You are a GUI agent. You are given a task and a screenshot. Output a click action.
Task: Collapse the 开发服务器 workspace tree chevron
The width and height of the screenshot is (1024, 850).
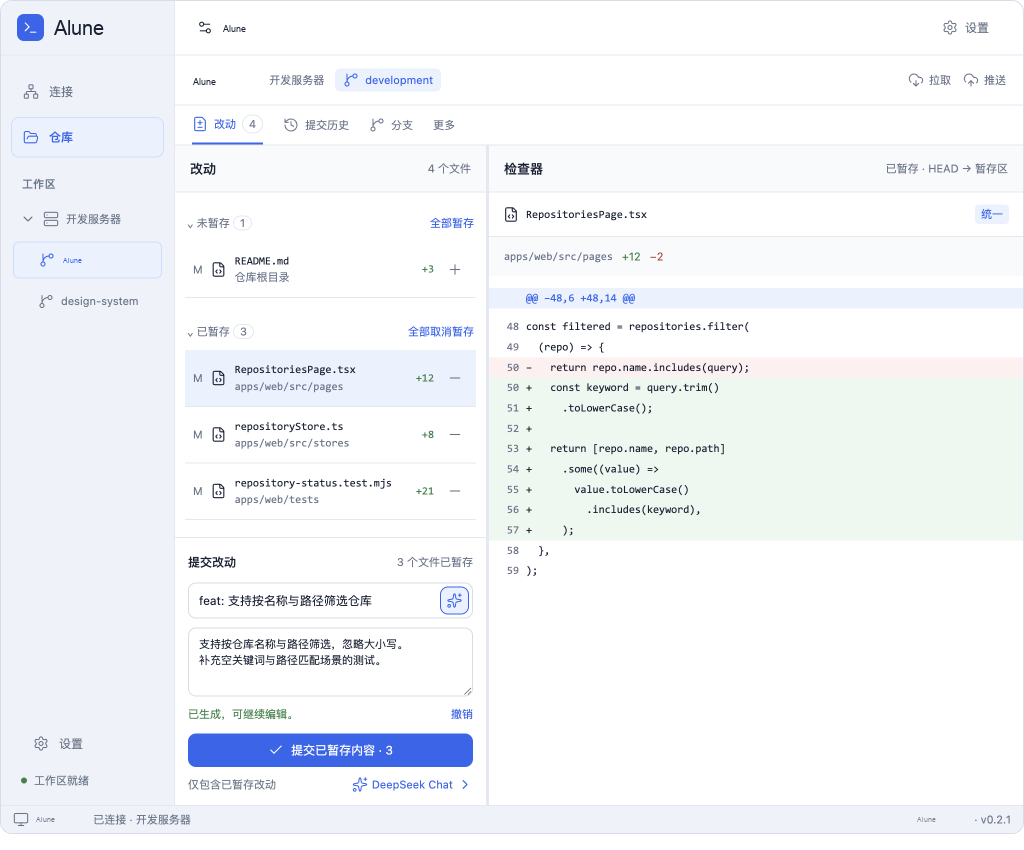(x=27, y=219)
